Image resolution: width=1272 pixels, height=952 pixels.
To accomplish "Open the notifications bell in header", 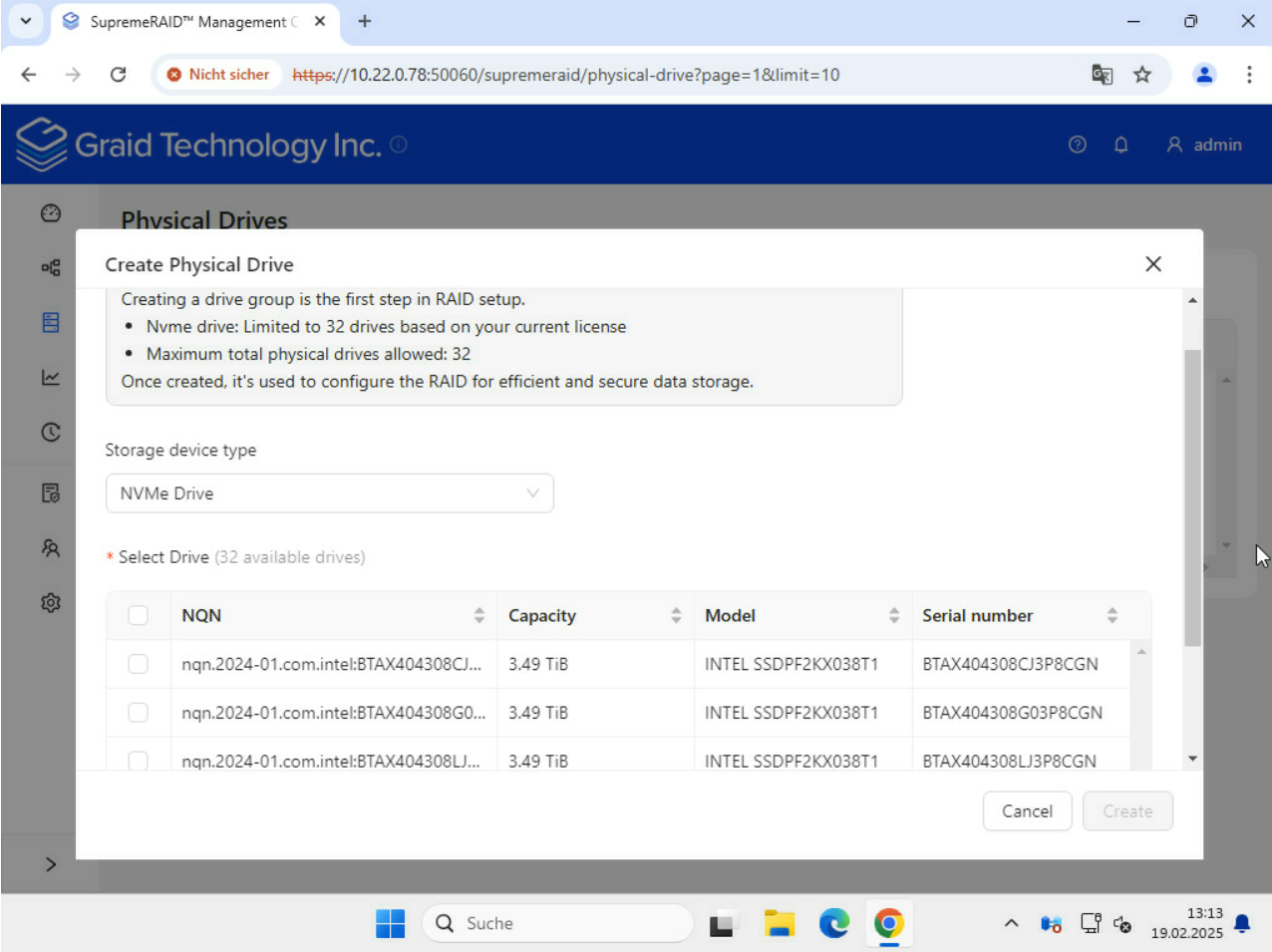I will tap(1120, 145).
